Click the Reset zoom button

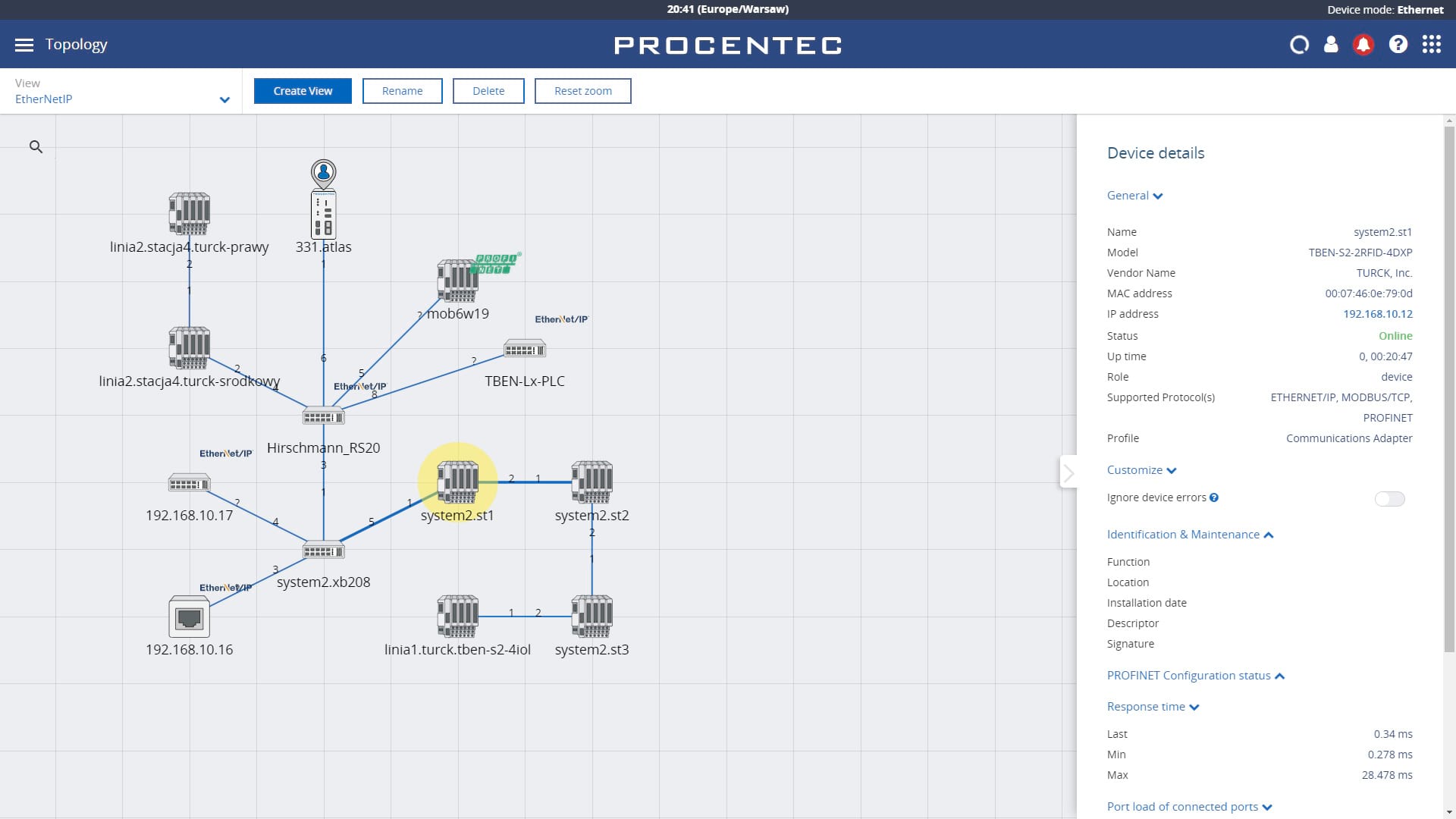(x=582, y=91)
